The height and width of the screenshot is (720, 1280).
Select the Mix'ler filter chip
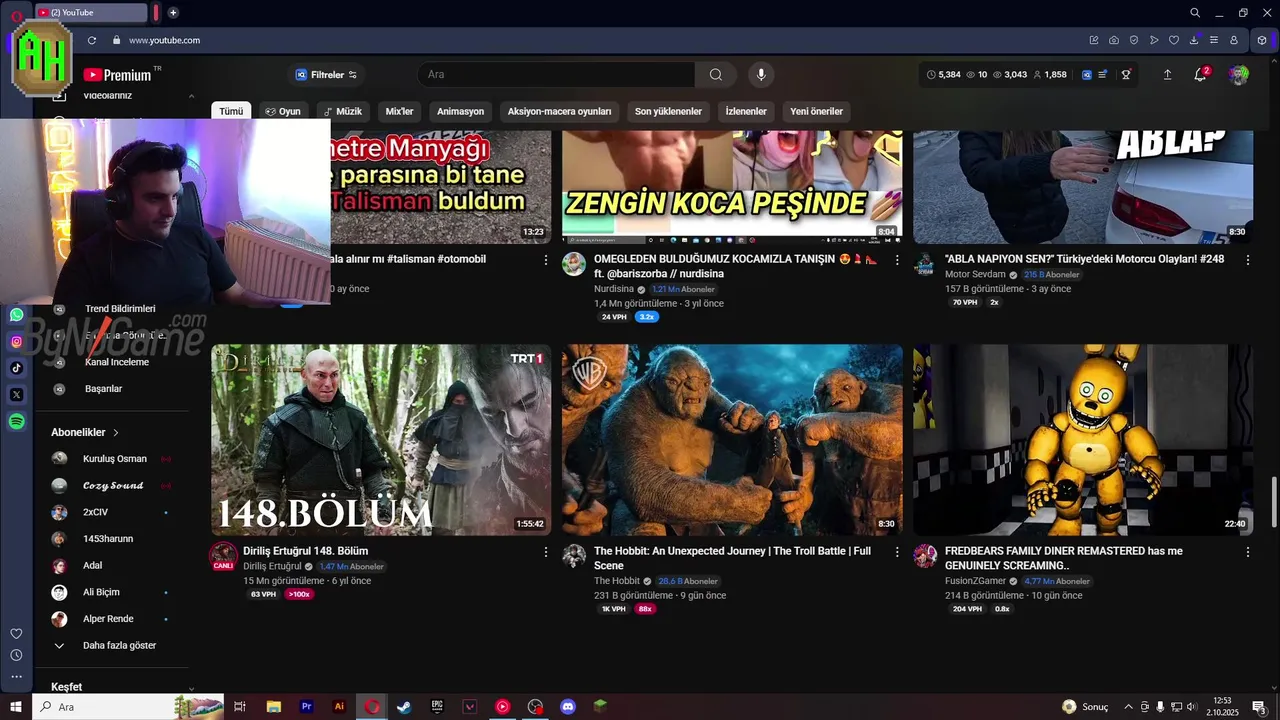(399, 111)
